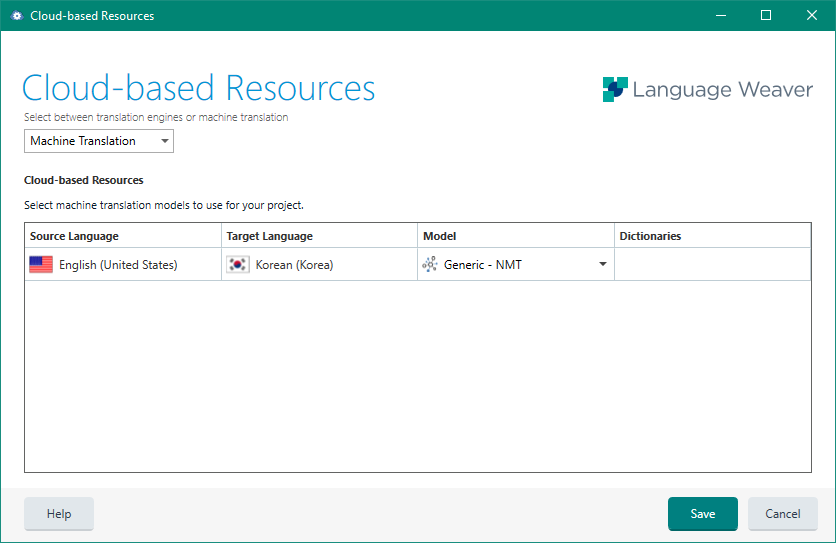Screen dimensions: 836x543
Task: Click the Dictionaries column header
Action: [650, 236]
